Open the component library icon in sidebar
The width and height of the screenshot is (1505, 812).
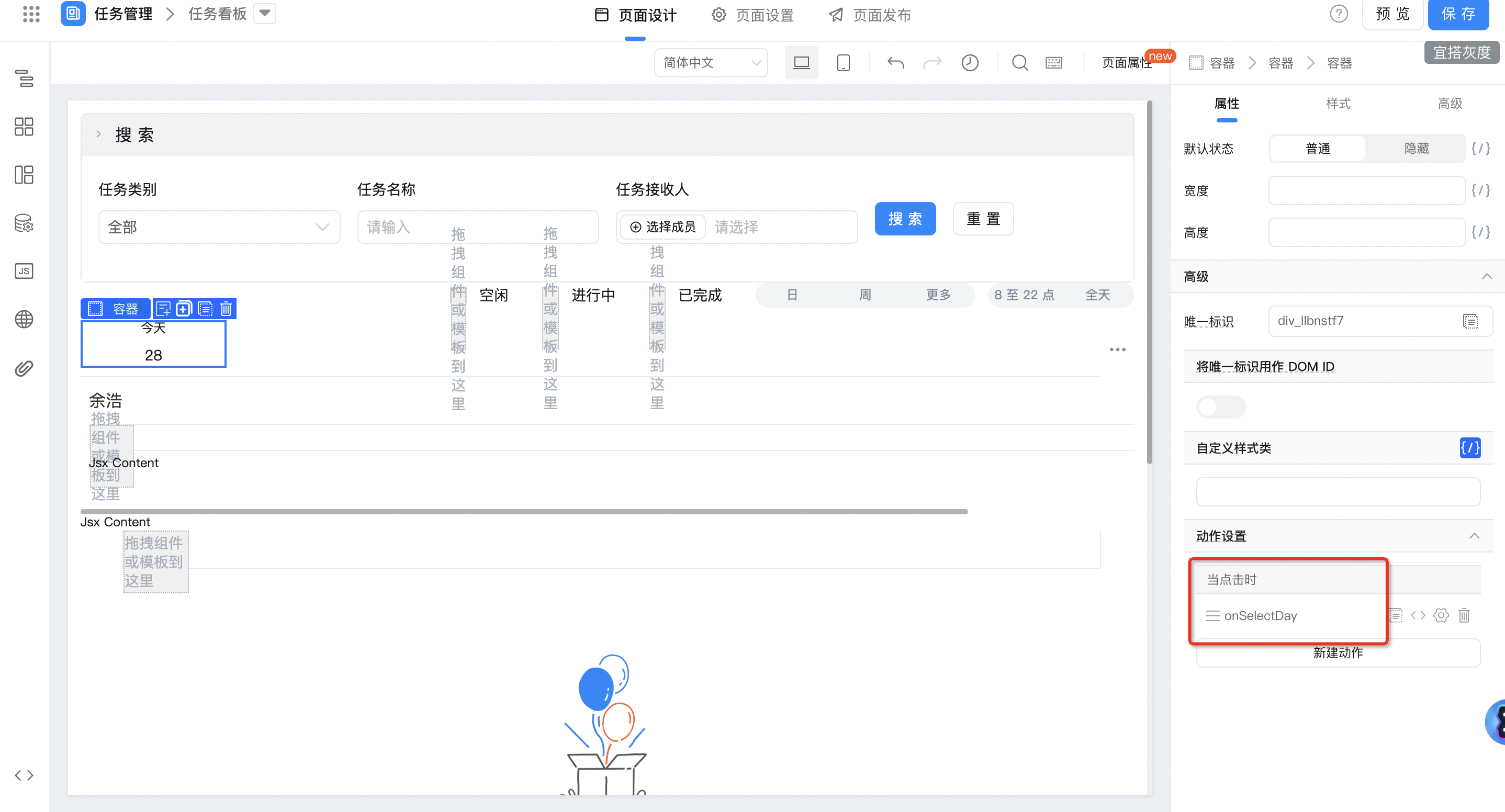[24, 127]
